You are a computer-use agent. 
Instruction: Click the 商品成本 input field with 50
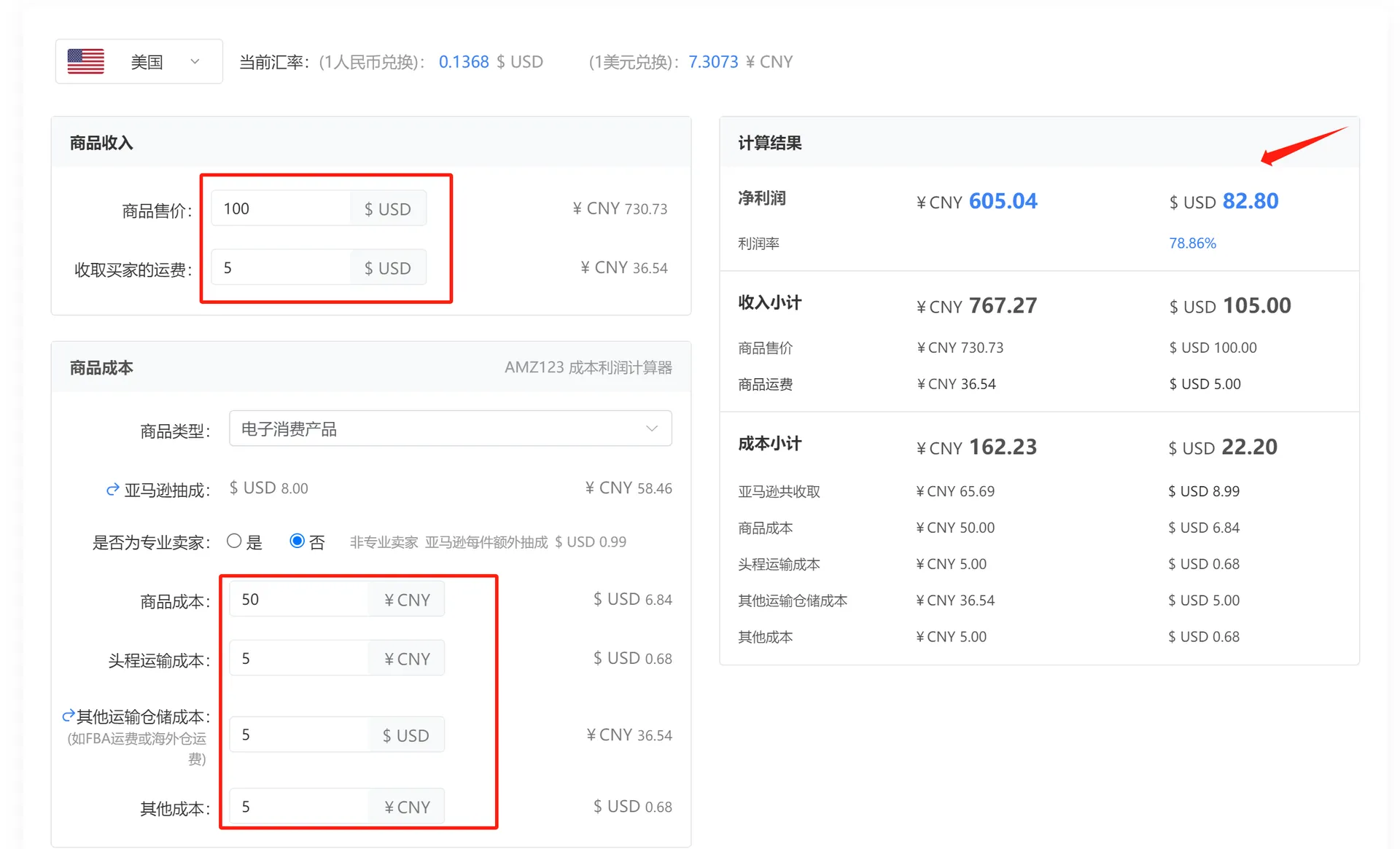click(299, 599)
